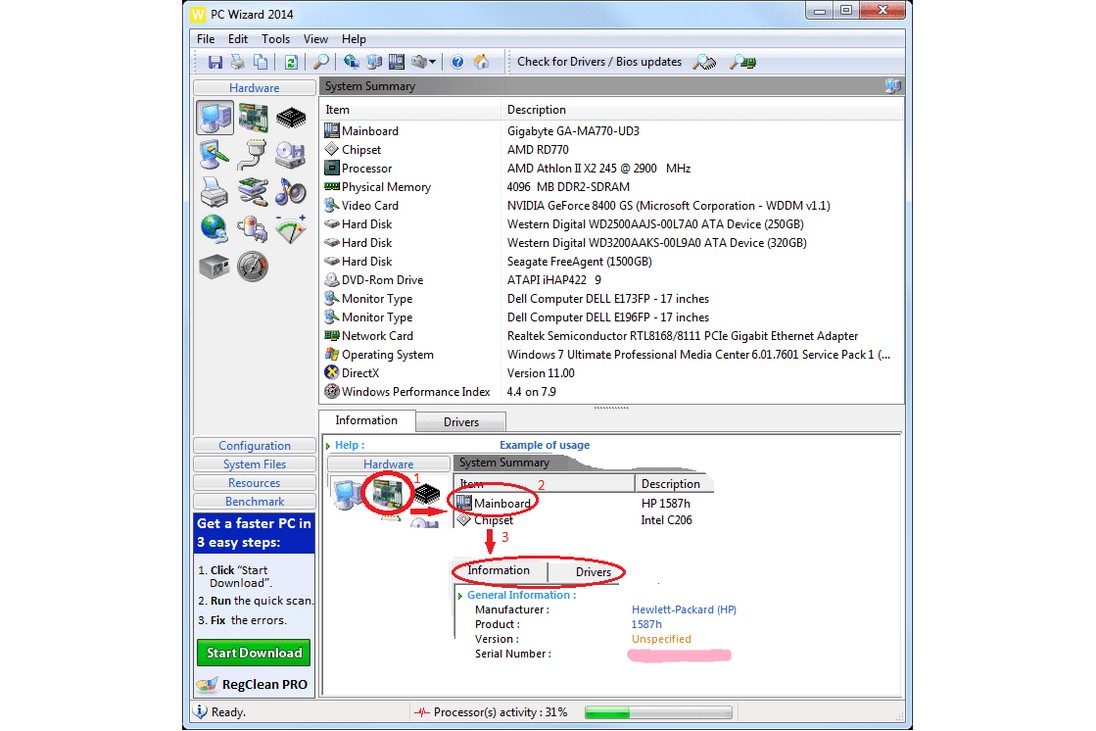Open the System Files section
The width and height of the screenshot is (1096, 731).
coord(254,464)
